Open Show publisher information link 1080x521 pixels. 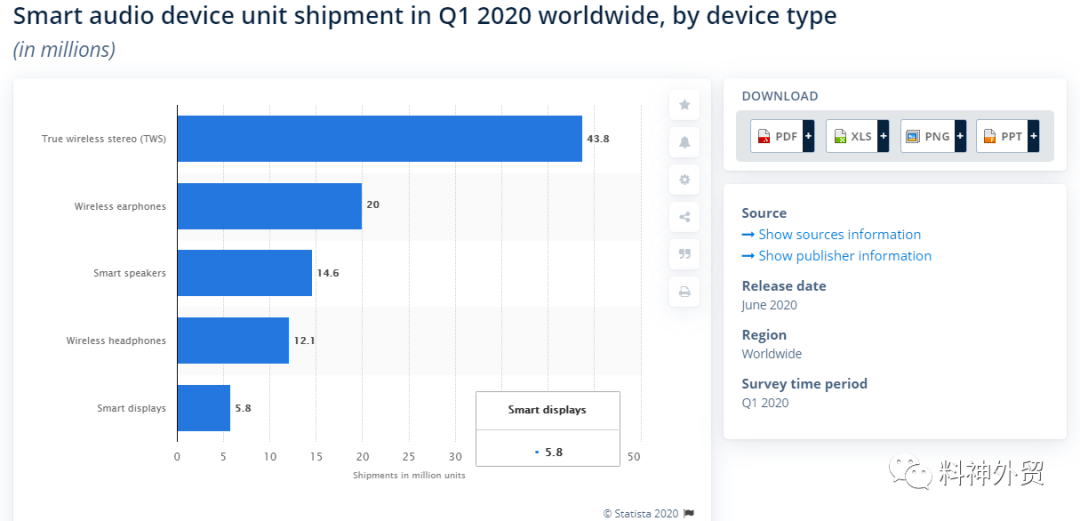(x=837, y=256)
